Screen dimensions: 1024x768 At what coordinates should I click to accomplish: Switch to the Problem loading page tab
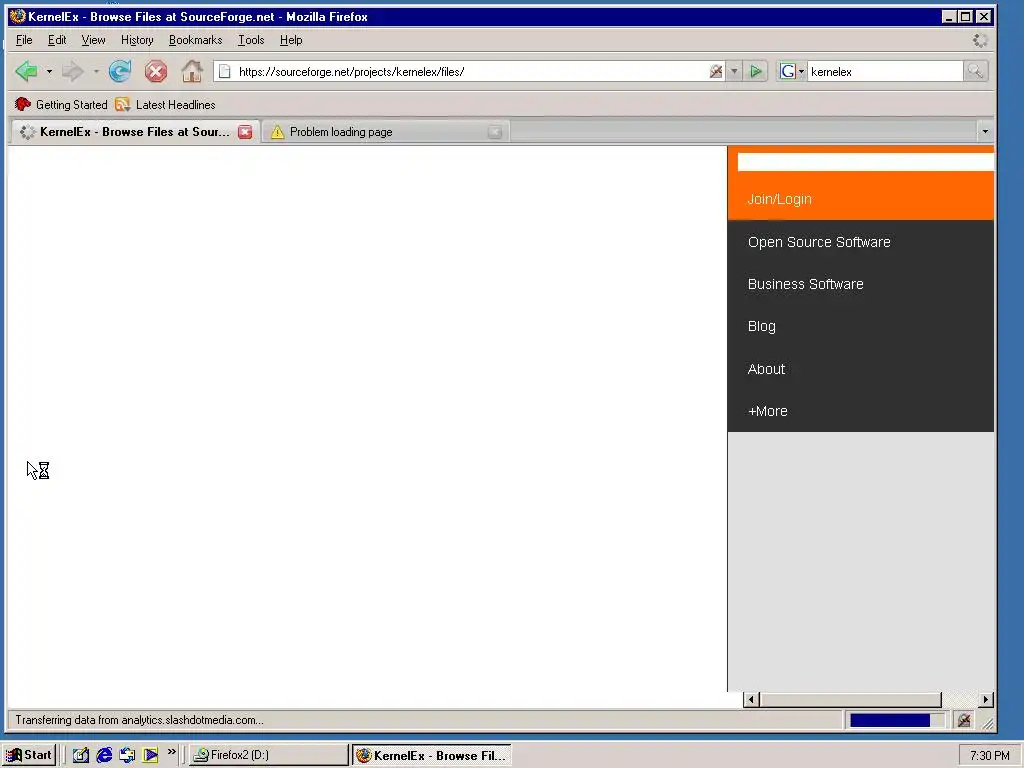385,132
